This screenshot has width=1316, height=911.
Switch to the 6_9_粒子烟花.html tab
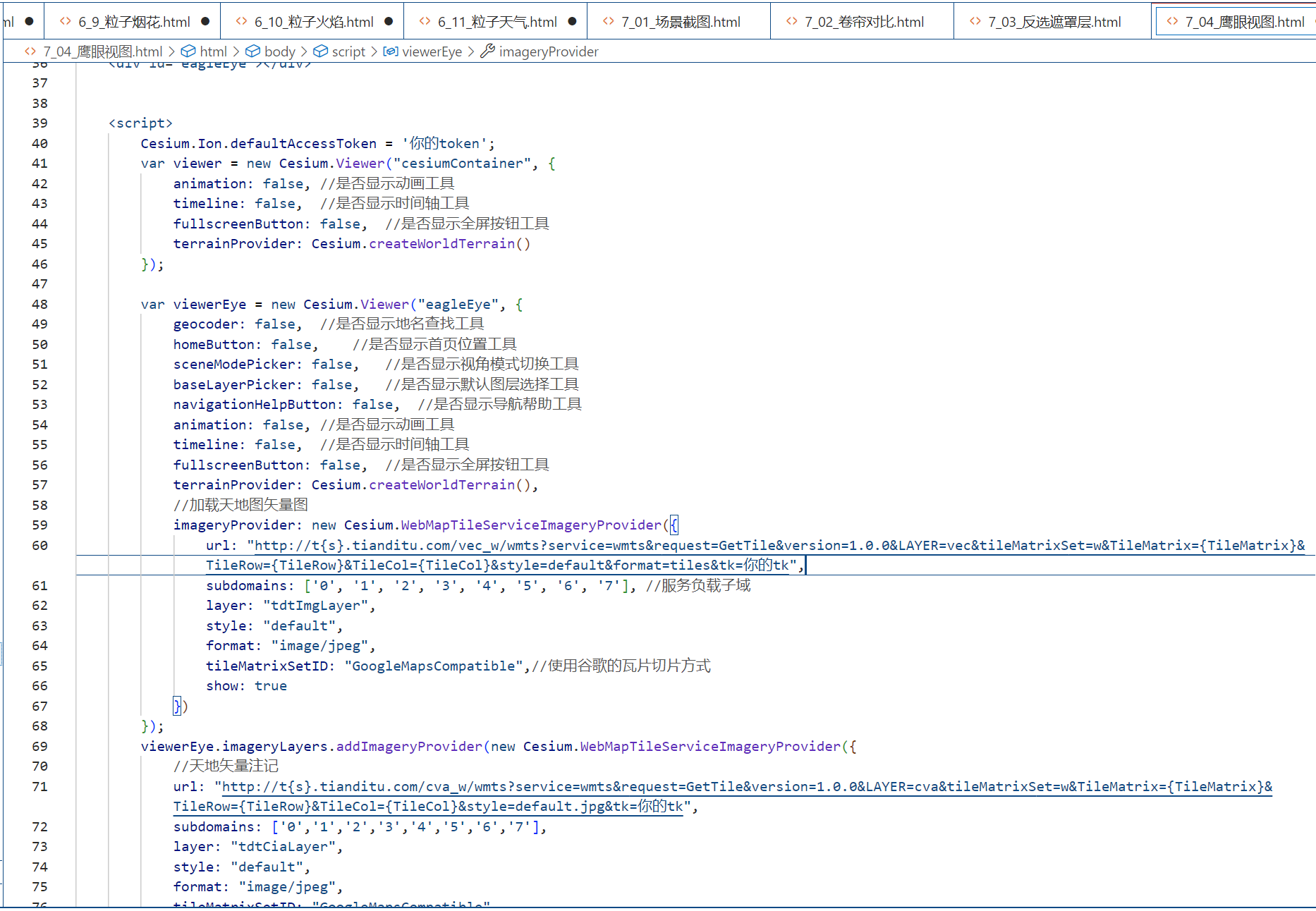point(133,22)
